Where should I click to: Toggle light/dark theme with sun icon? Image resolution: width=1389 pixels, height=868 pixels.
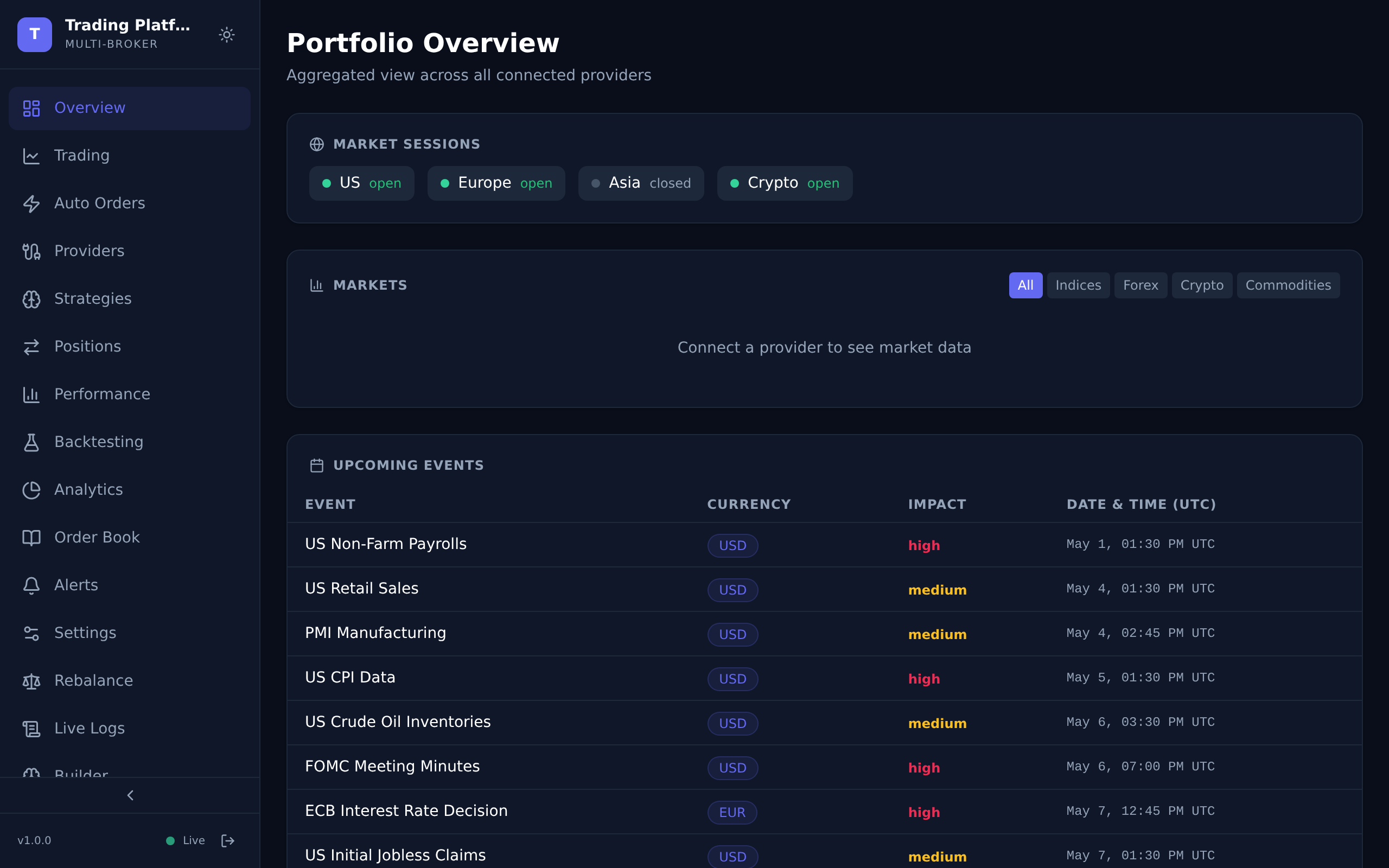[x=227, y=34]
